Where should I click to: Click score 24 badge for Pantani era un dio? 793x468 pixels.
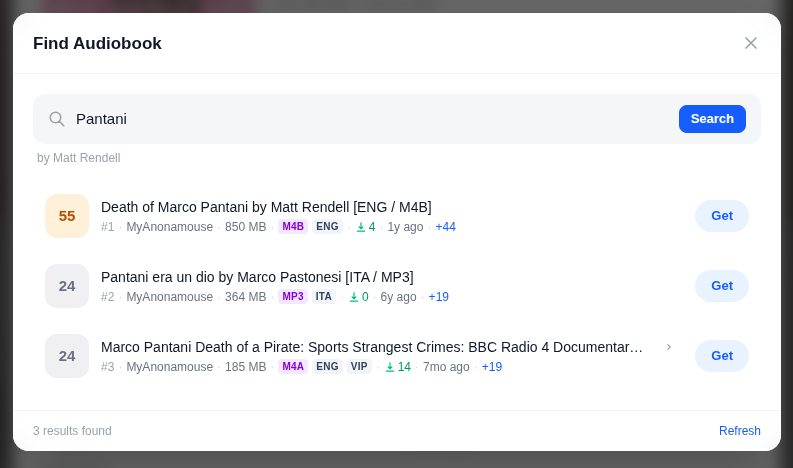[67, 286]
